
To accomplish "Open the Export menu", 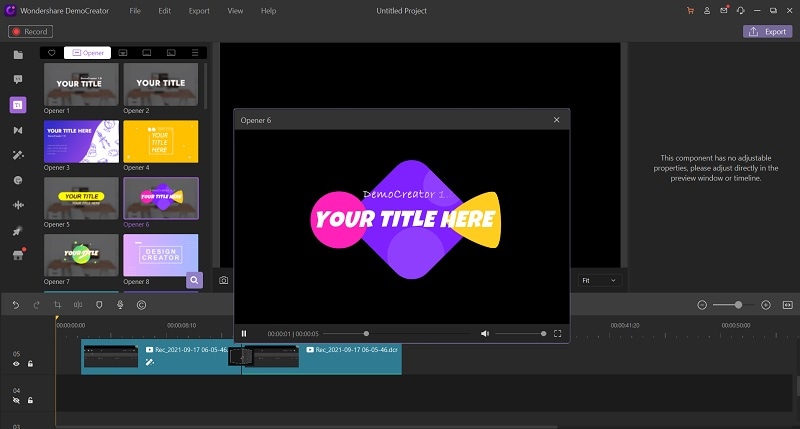I will tap(199, 11).
